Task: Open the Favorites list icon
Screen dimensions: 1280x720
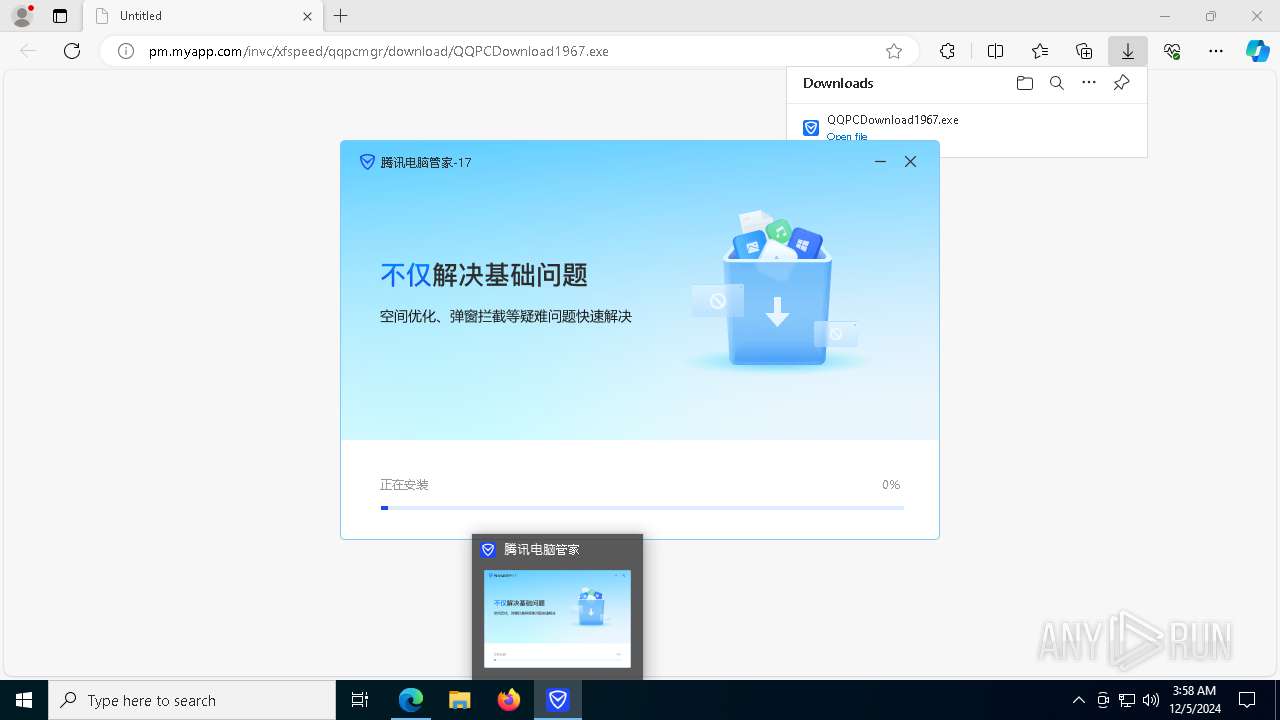Action: pyautogui.click(x=1040, y=51)
